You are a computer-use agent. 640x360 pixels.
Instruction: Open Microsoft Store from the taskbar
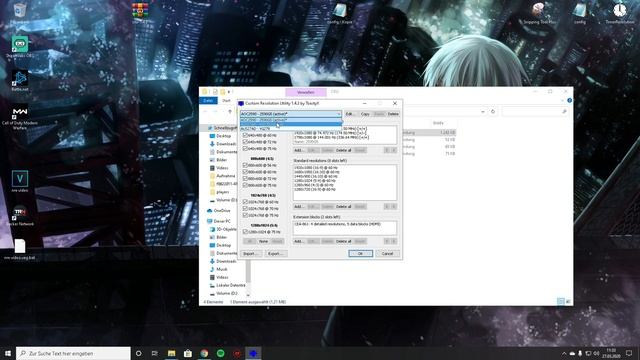pyautogui.click(x=188, y=353)
